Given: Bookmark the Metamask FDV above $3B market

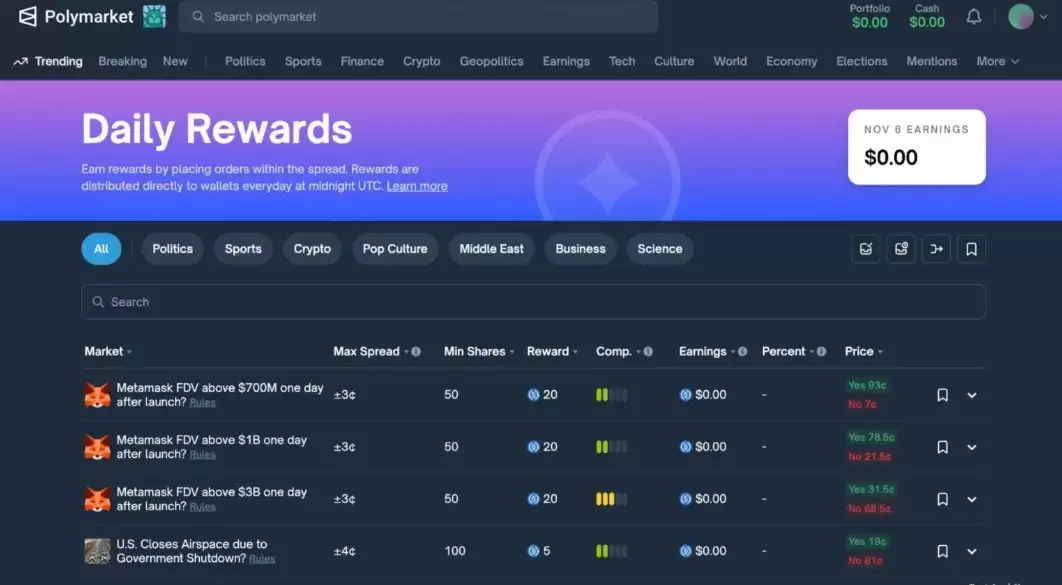Looking at the screenshot, I should (942, 499).
